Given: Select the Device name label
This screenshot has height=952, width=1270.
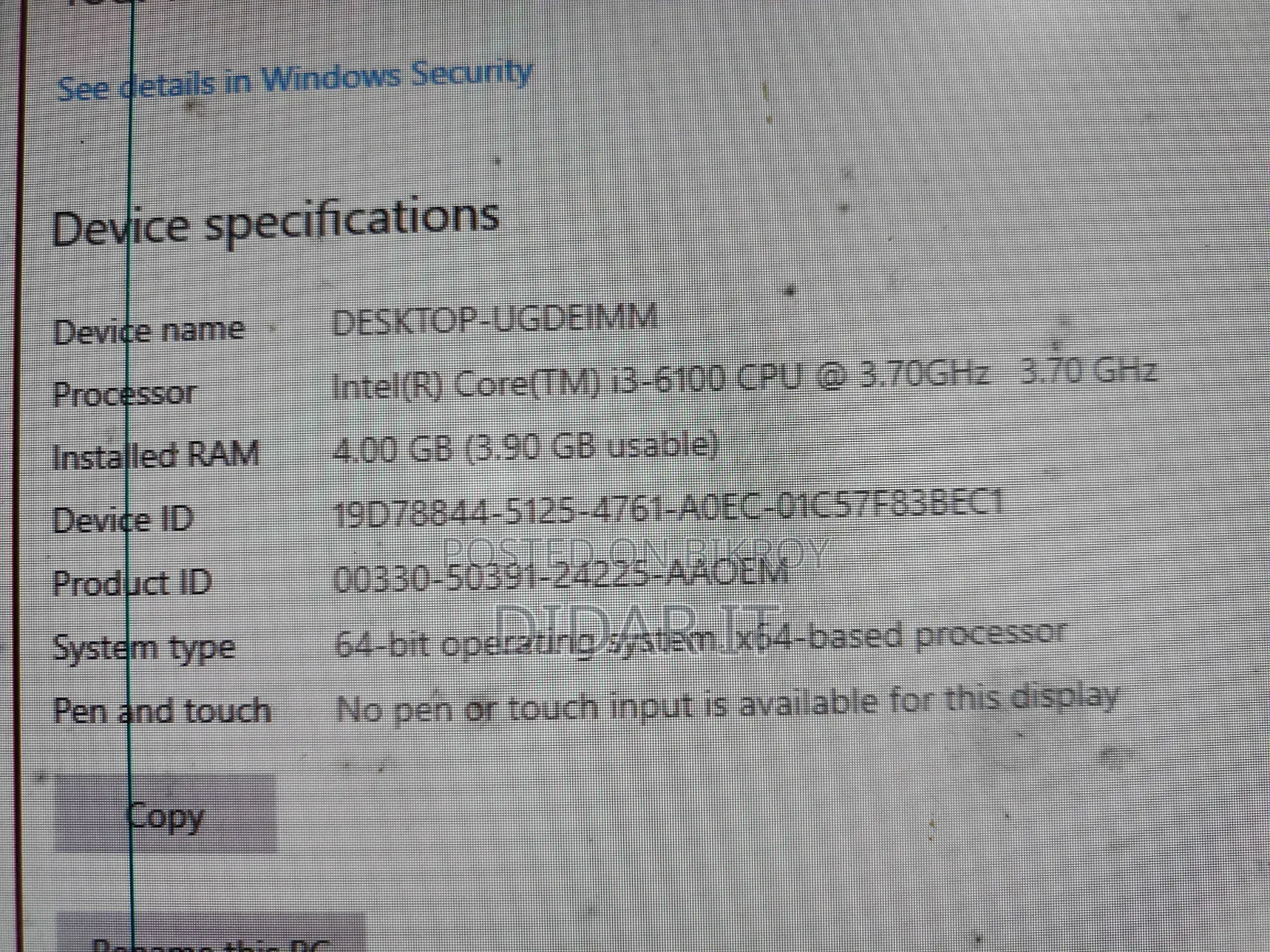Looking at the screenshot, I should click(x=148, y=329).
